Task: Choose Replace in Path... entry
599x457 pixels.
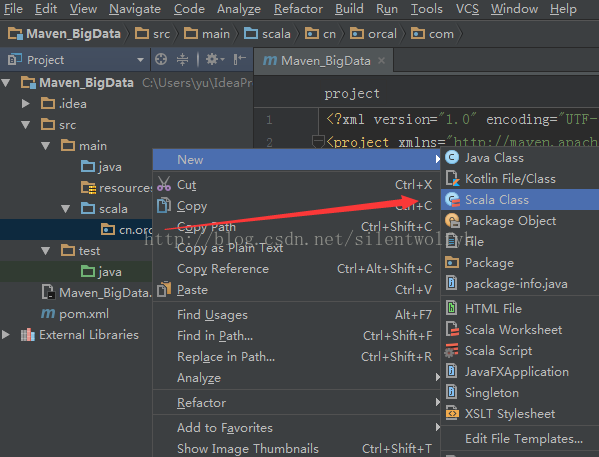Action: (x=296, y=357)
